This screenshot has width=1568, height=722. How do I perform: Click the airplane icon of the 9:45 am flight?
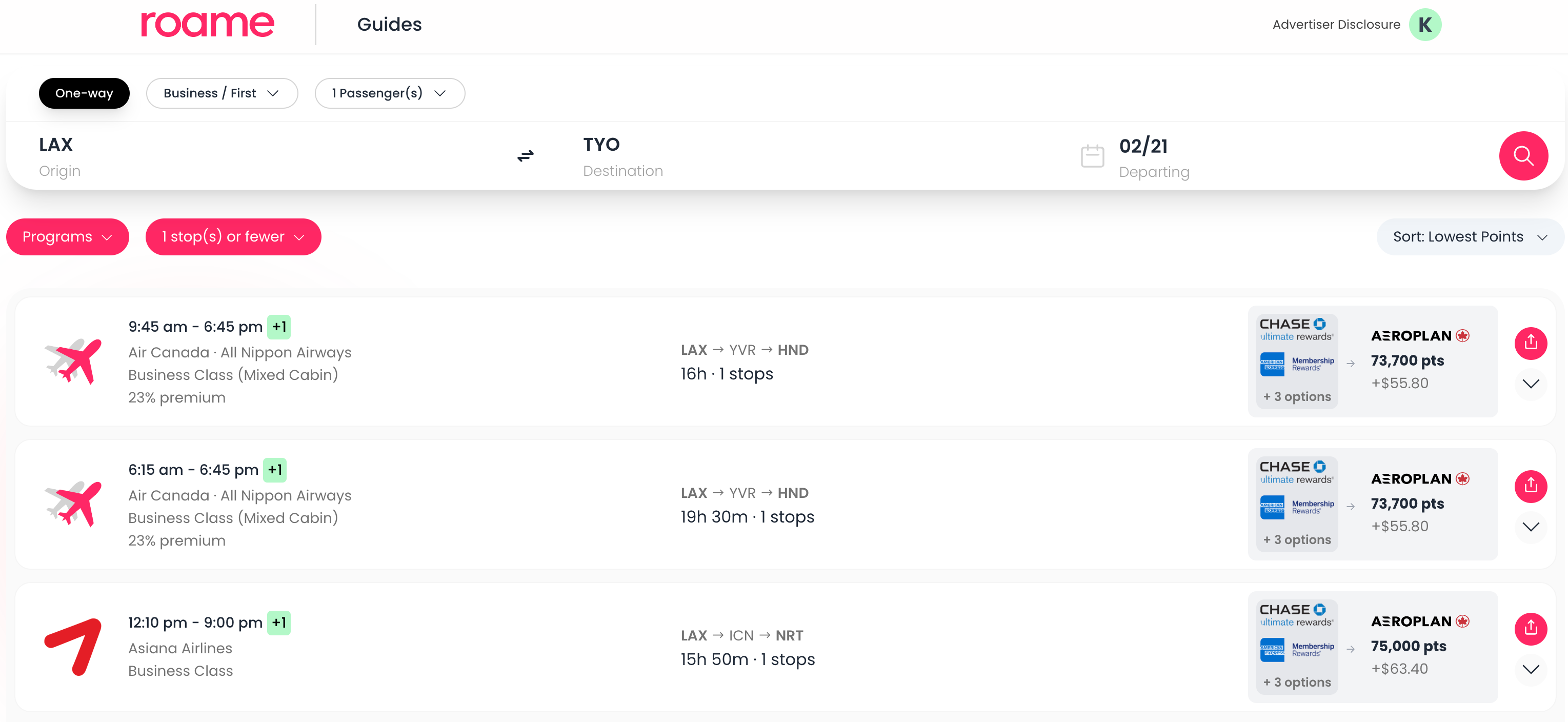(x=73, y=361)
